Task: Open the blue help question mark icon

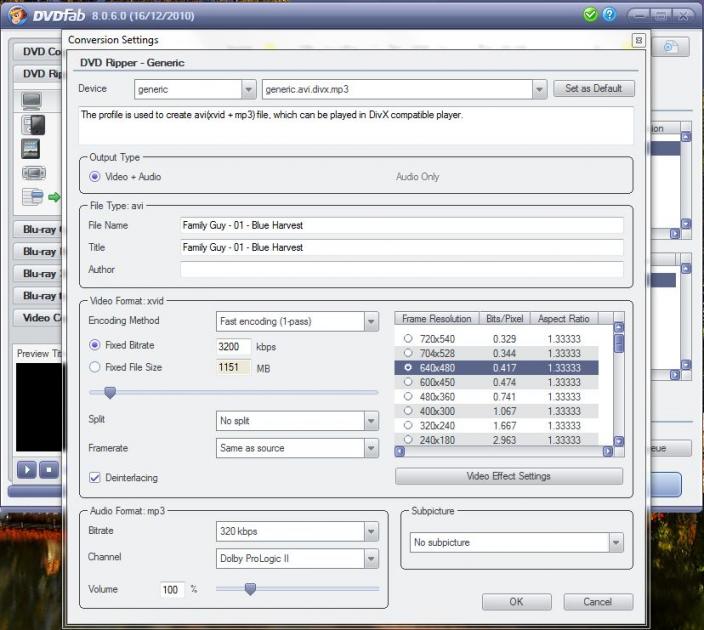Action: pyautogui.click(x=609, y=15)
